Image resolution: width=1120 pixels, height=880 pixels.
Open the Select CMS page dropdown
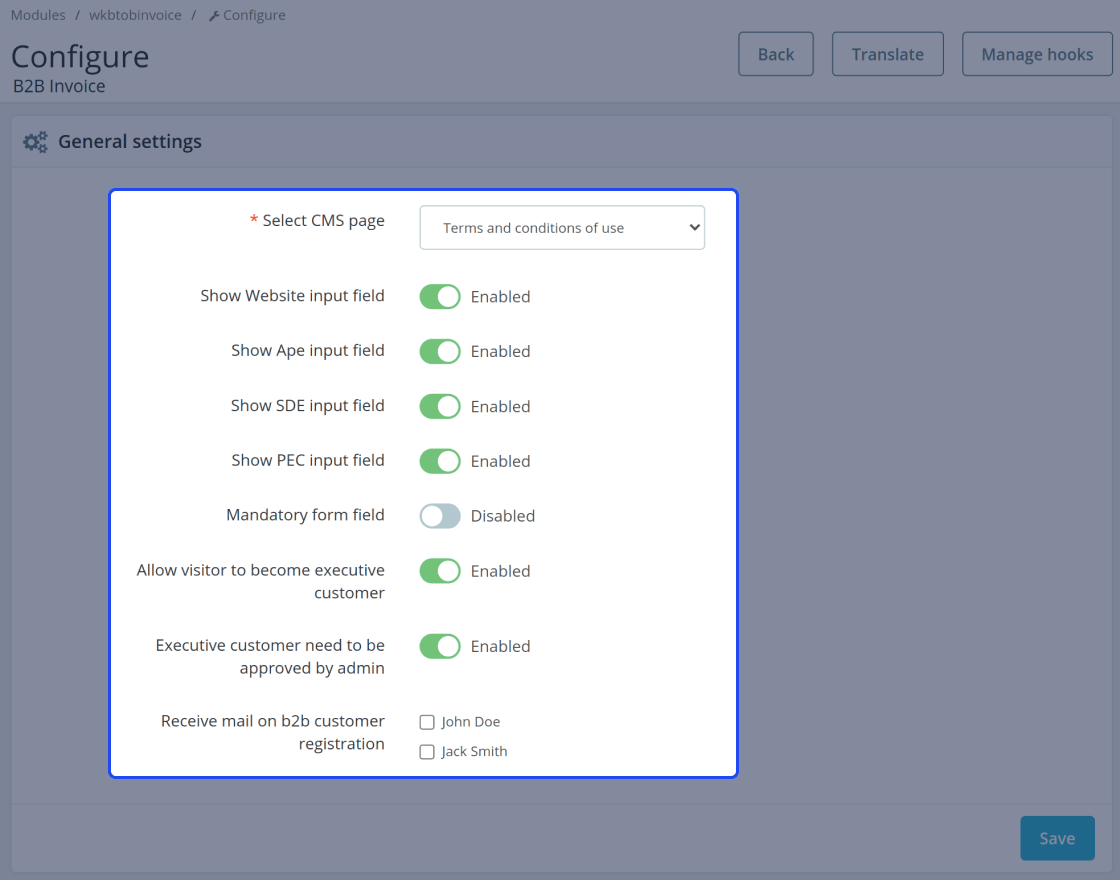[562, 228]
